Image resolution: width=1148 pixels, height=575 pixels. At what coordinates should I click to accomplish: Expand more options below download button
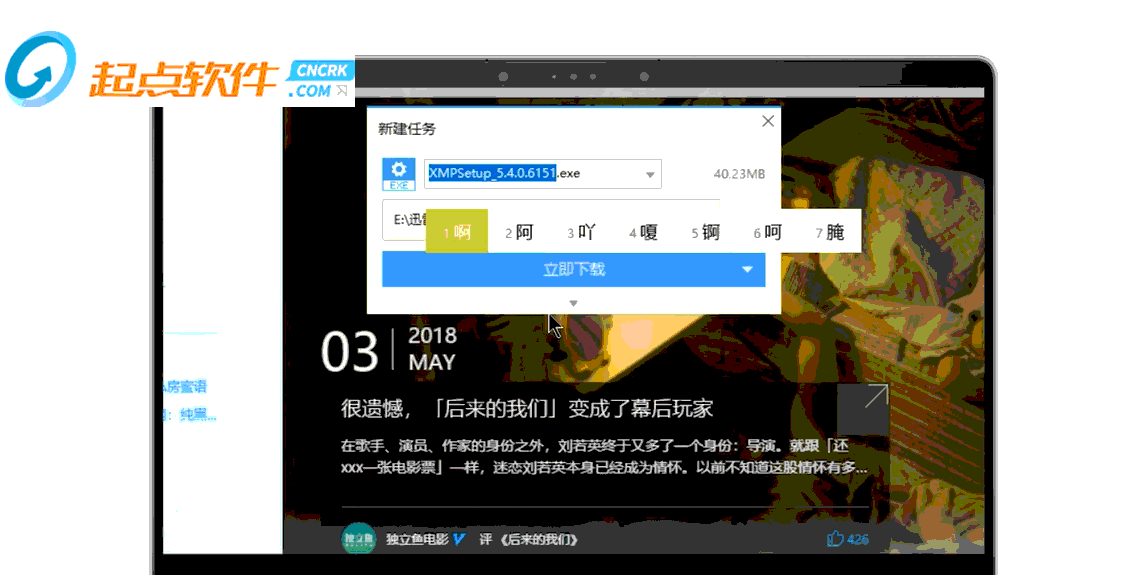pyautogui.click(x=573, y=303)
